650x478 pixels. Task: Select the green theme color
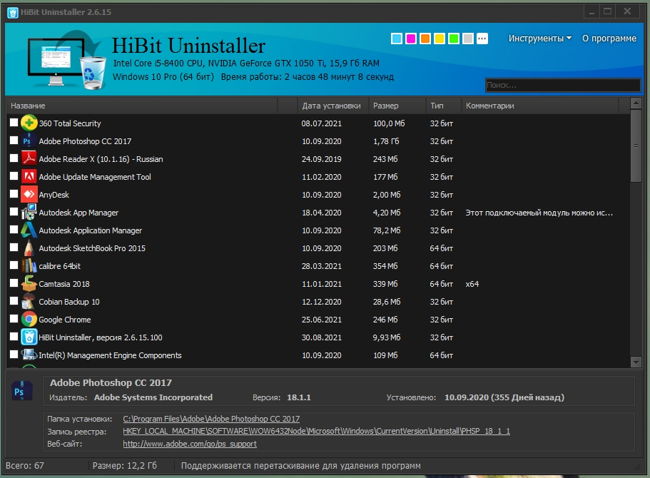pos(454,39)
